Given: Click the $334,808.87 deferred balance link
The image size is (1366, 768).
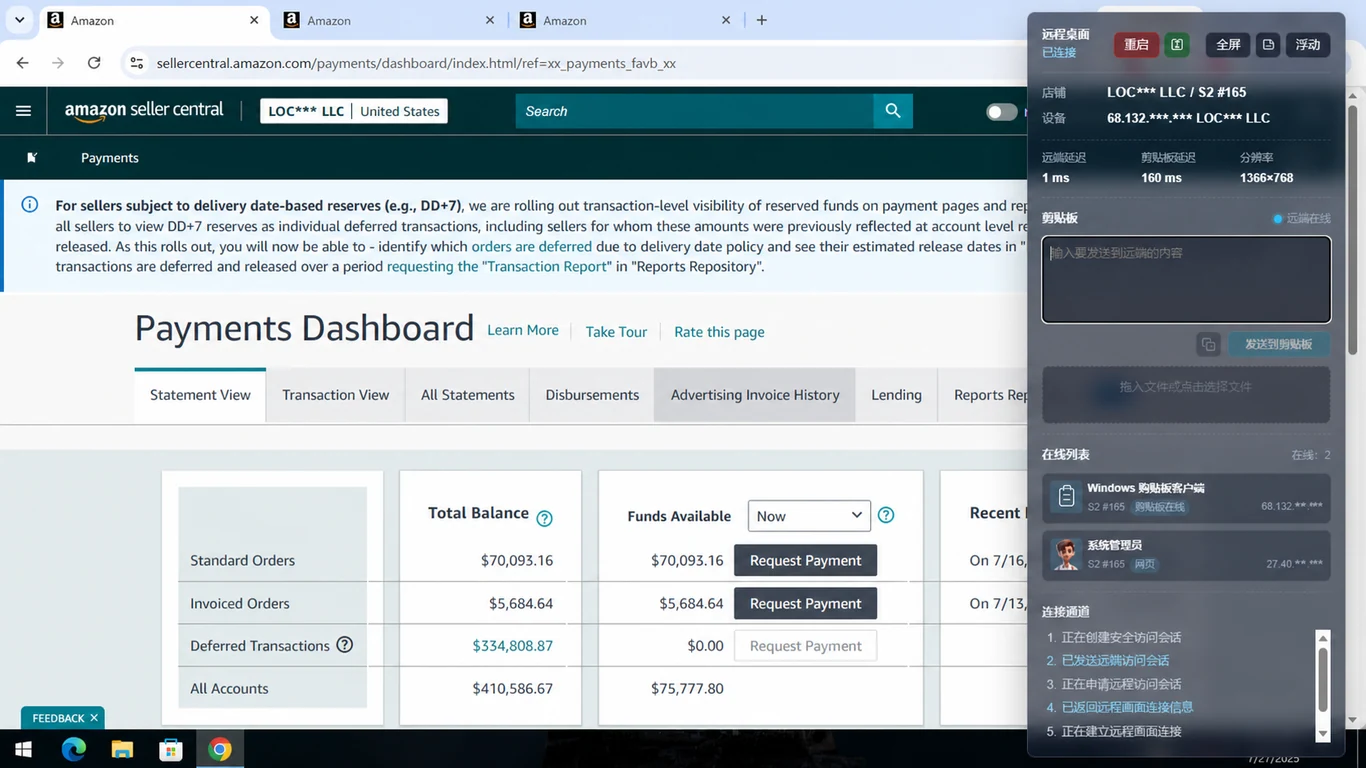Looking at the screenshot, I should 513,646.
